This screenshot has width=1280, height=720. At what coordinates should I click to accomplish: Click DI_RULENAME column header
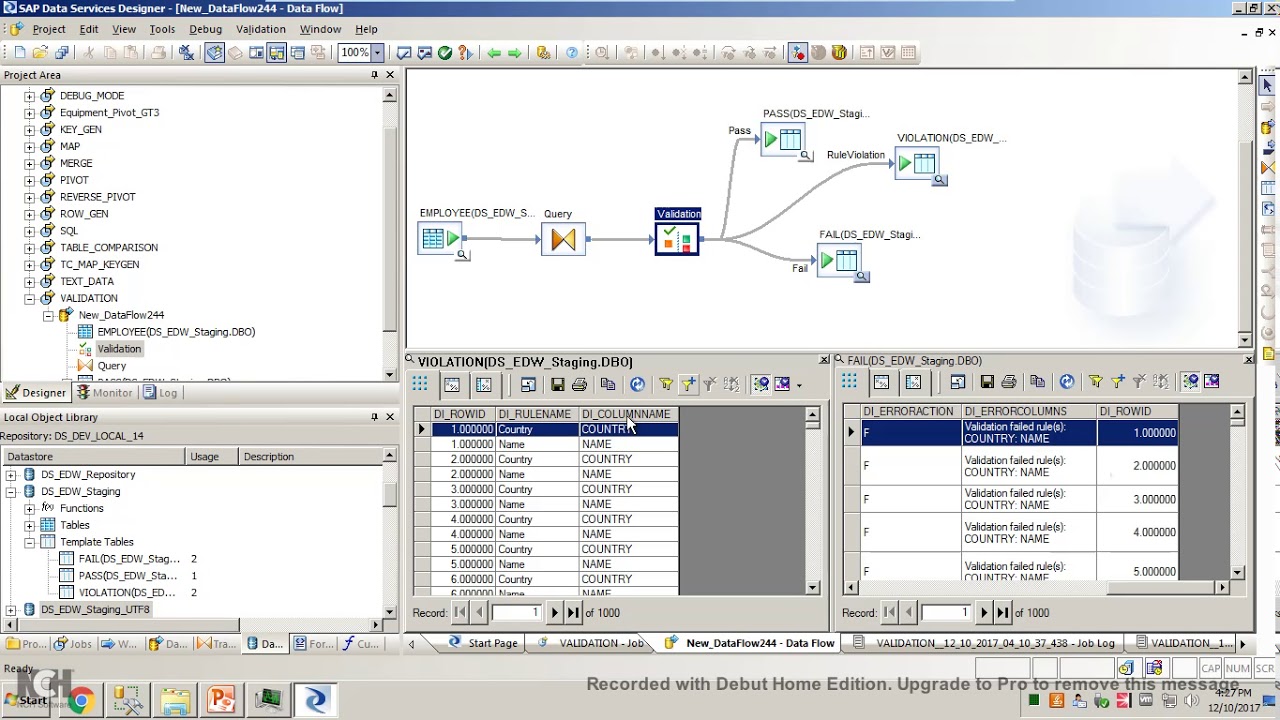535,414
